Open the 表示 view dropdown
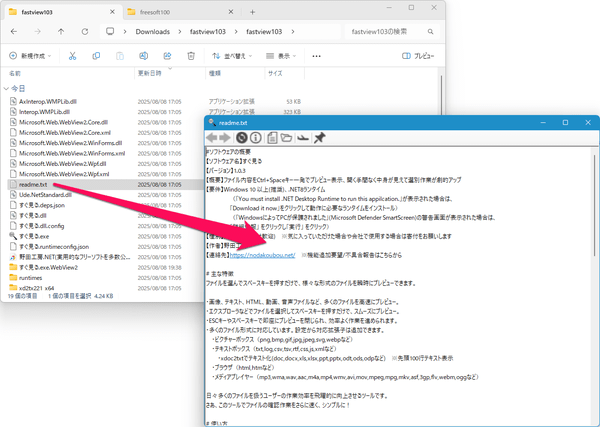 [281, 56]
